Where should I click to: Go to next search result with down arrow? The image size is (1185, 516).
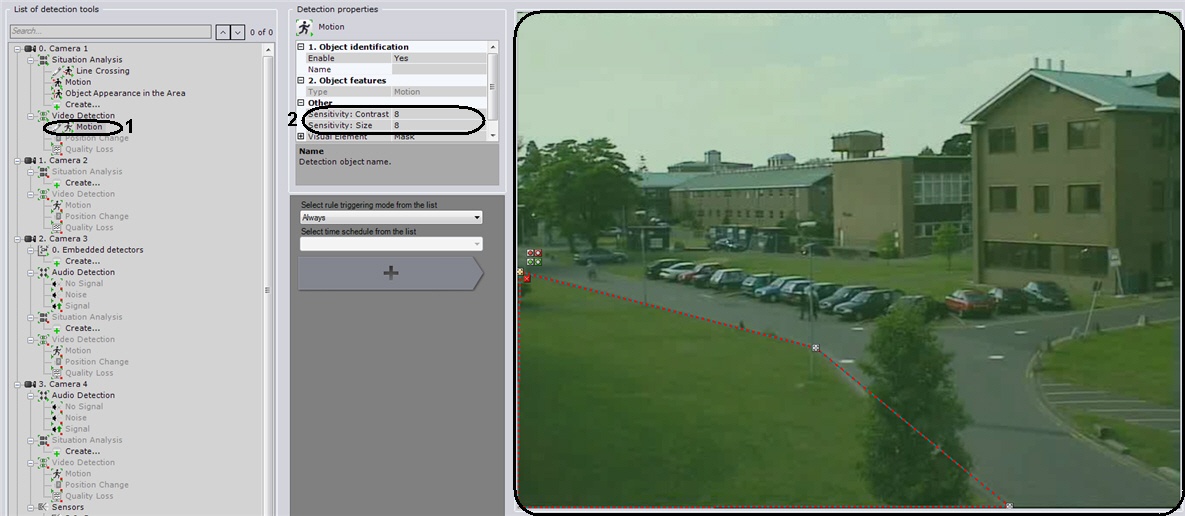click(238, 32)
